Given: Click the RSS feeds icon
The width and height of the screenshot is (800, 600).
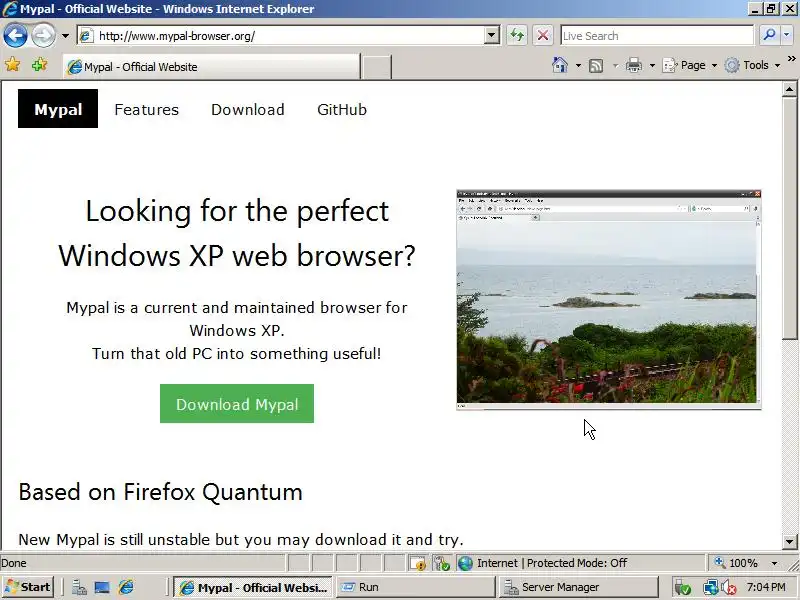Looking at the screenshot, I should pyautogui.click(x=596, y=65).
